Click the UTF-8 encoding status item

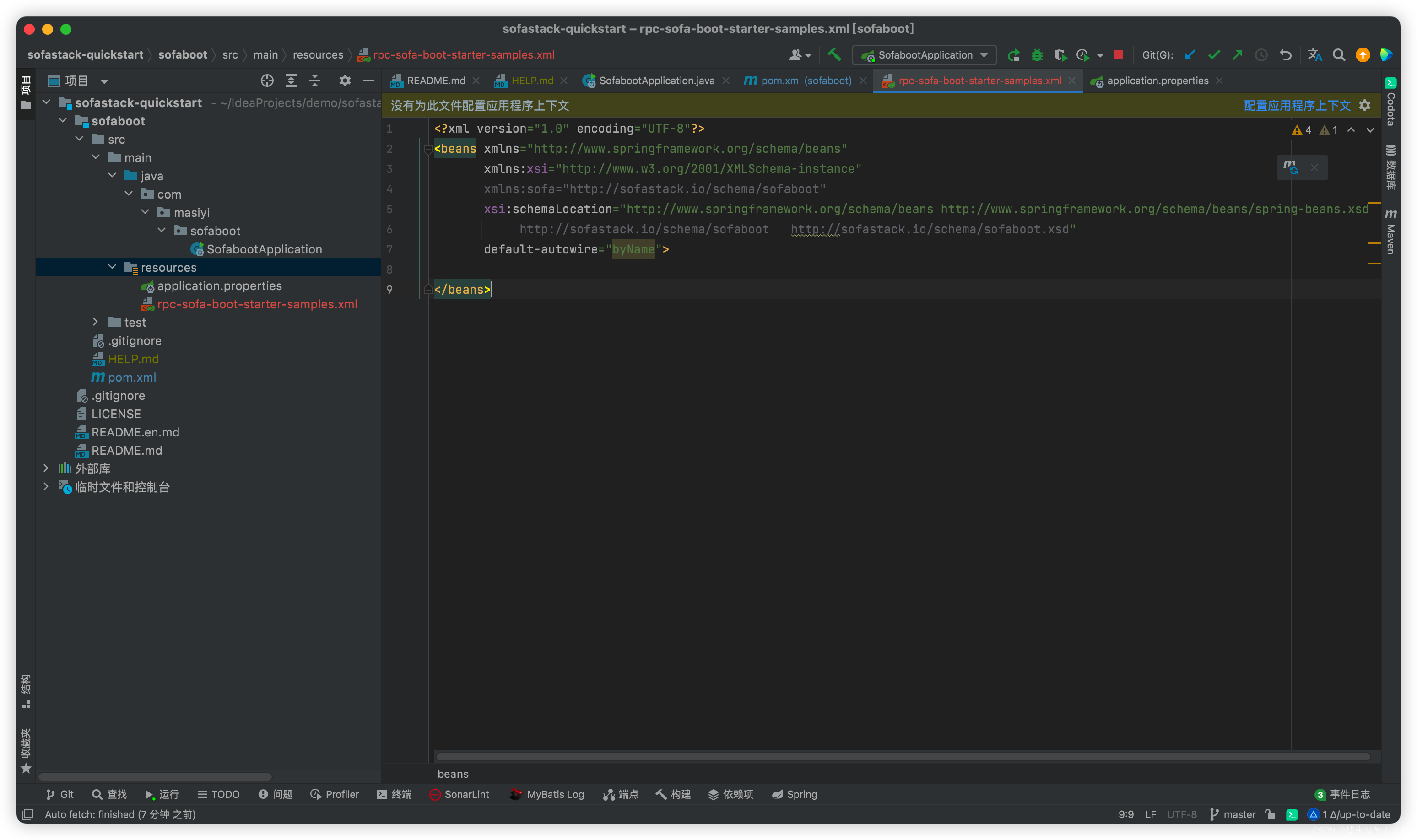[1181, 814]
